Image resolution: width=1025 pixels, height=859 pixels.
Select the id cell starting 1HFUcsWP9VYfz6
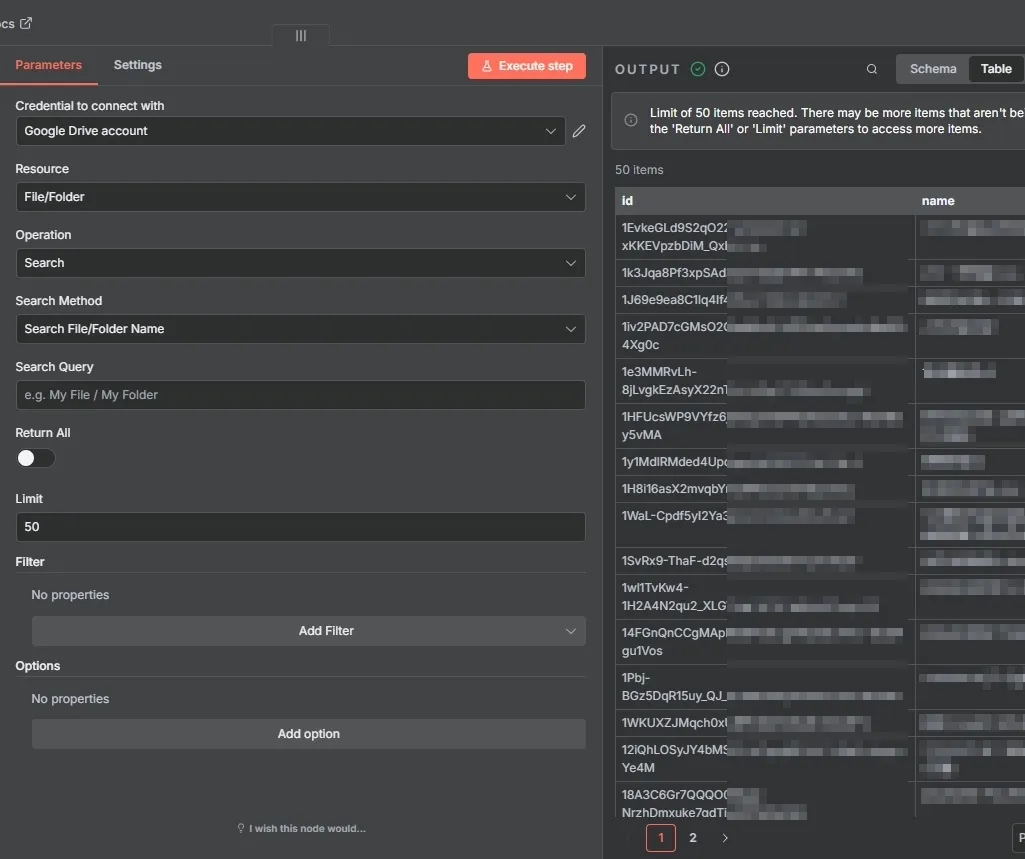point(765,426)
